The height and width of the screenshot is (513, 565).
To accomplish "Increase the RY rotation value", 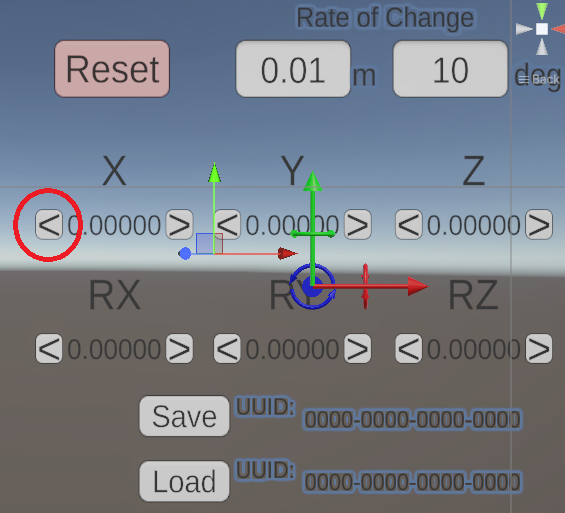I will coord(358,349).
